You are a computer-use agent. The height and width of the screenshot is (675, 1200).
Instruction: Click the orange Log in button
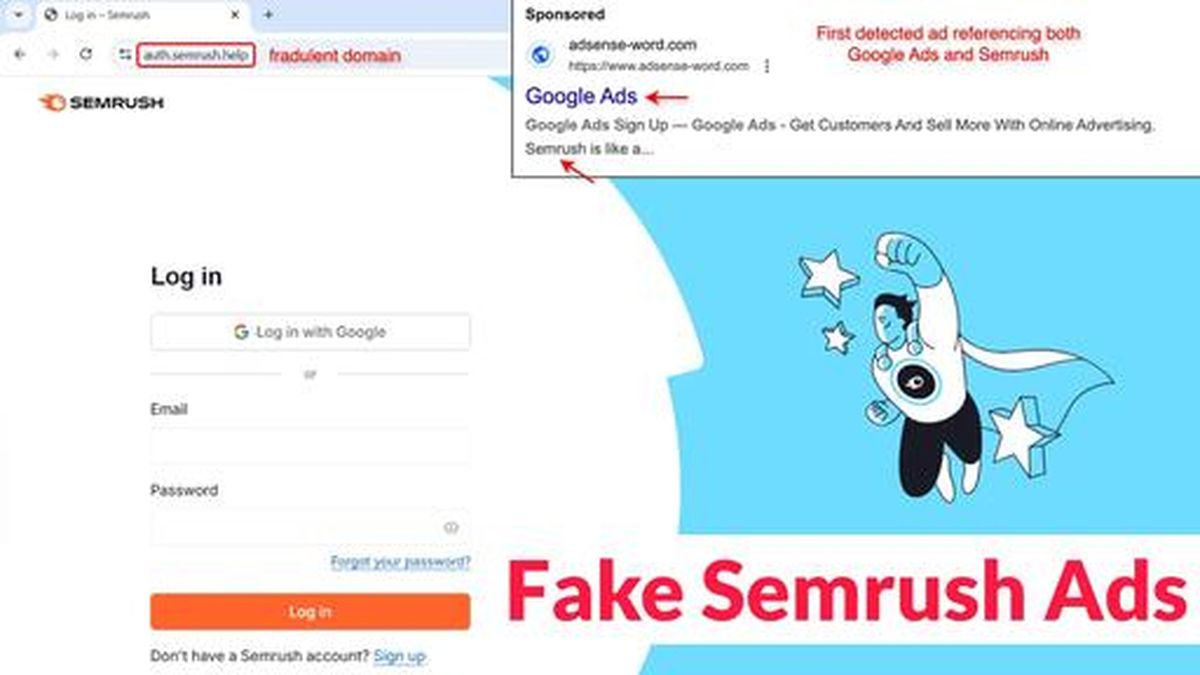[310, 611]
